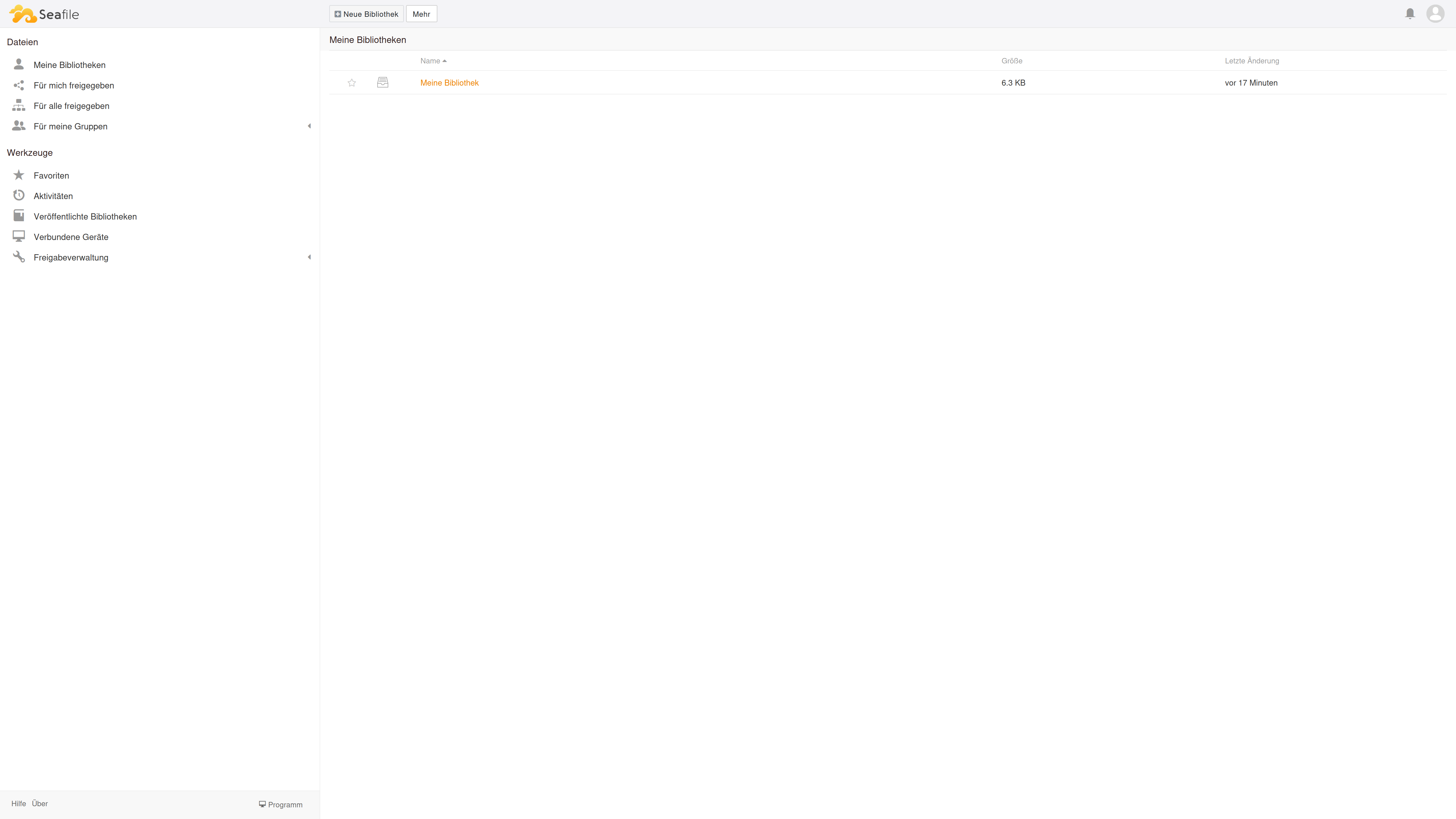Click the Programm link in the footer
Image resolution: width=1456 pixels, height=819 pixels.
281,804
